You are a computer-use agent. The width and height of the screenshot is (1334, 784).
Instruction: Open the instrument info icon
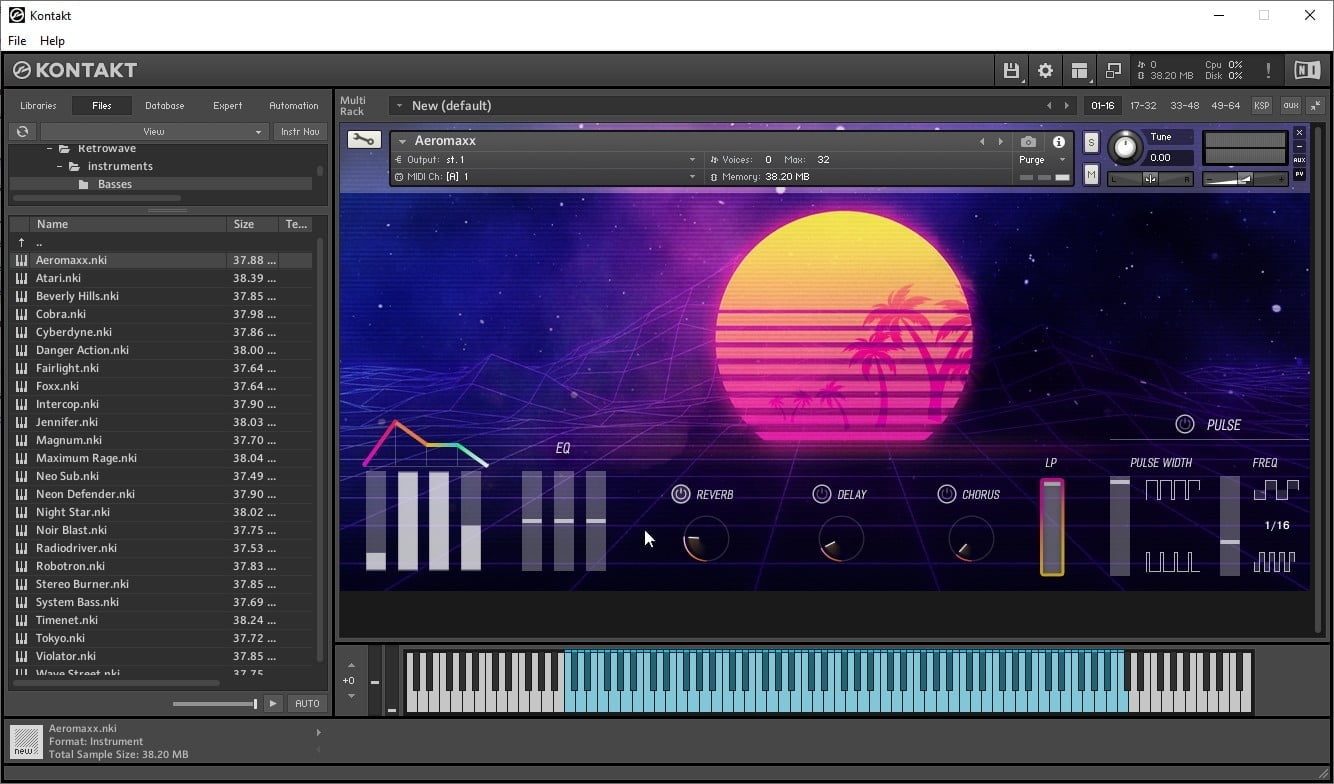click(x=1058, y=142)
